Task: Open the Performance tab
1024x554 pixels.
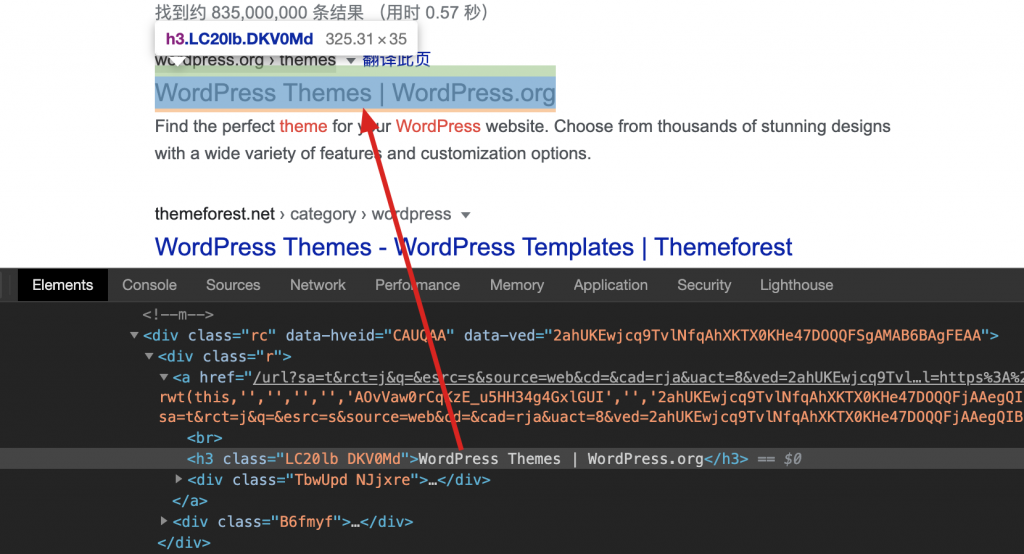Action: (417, 285)
